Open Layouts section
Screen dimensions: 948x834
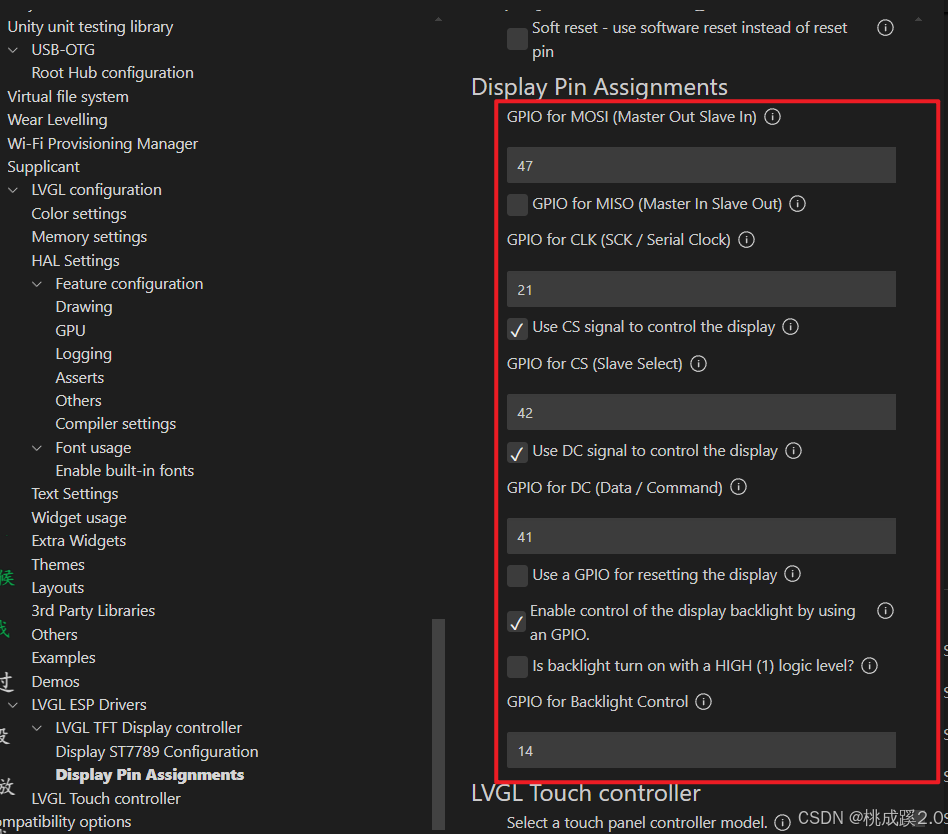click(x=58, y=588)
